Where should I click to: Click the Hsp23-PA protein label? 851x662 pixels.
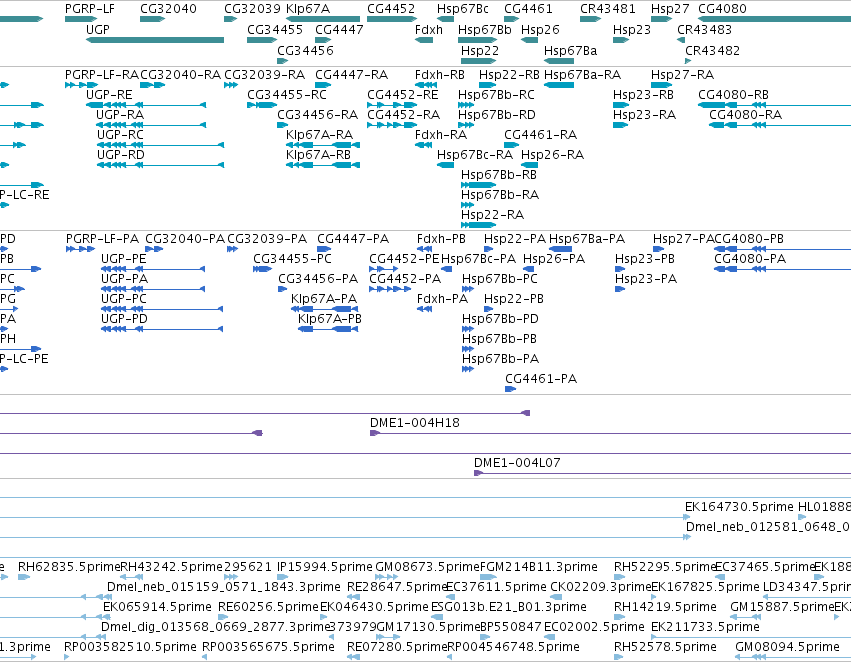646,279
